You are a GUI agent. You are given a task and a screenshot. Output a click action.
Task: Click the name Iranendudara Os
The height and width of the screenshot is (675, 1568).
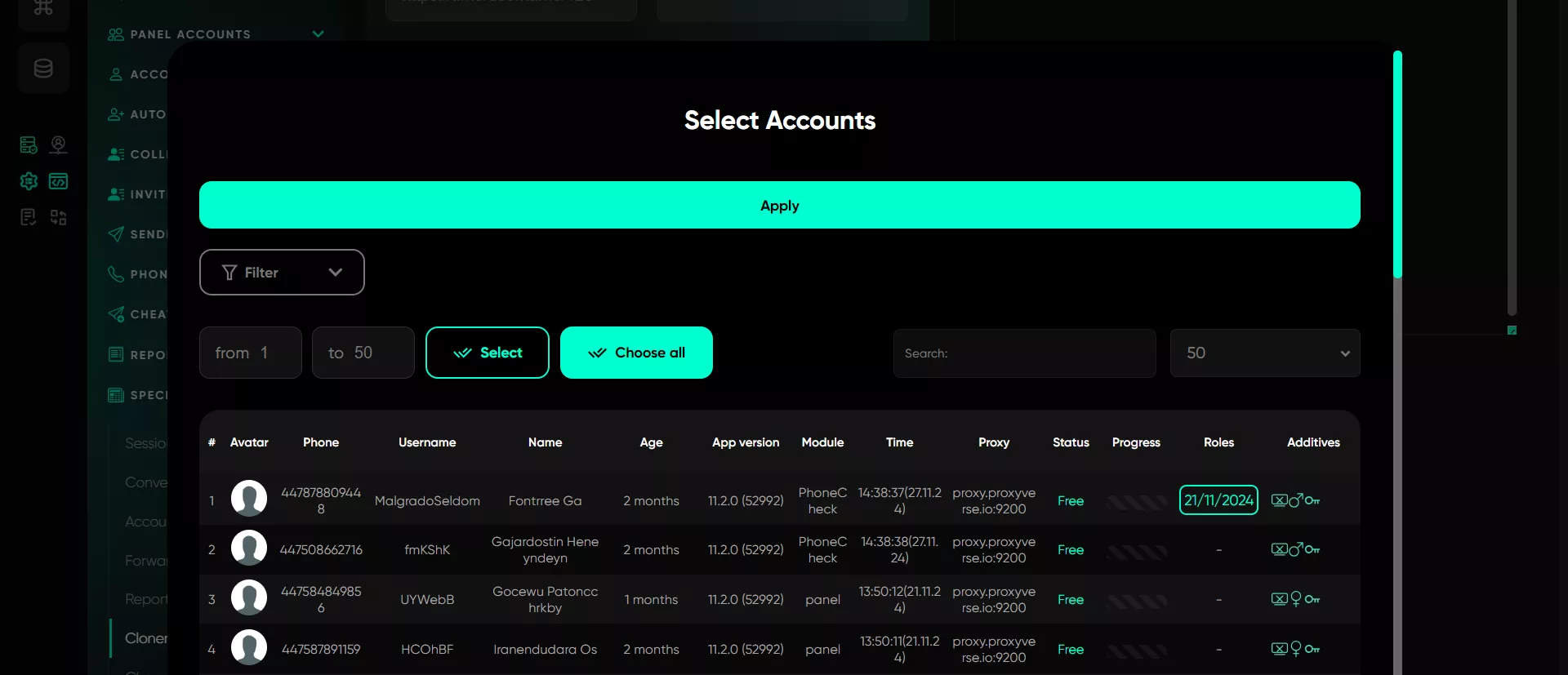[545, 650]
